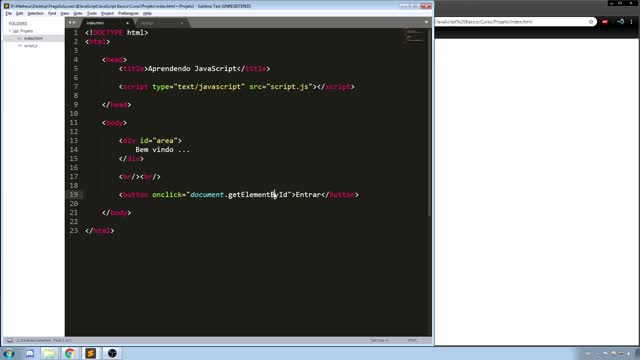Screen dimensions: 640x360
Task: Open the Selection menu
Action: (36, 13)
